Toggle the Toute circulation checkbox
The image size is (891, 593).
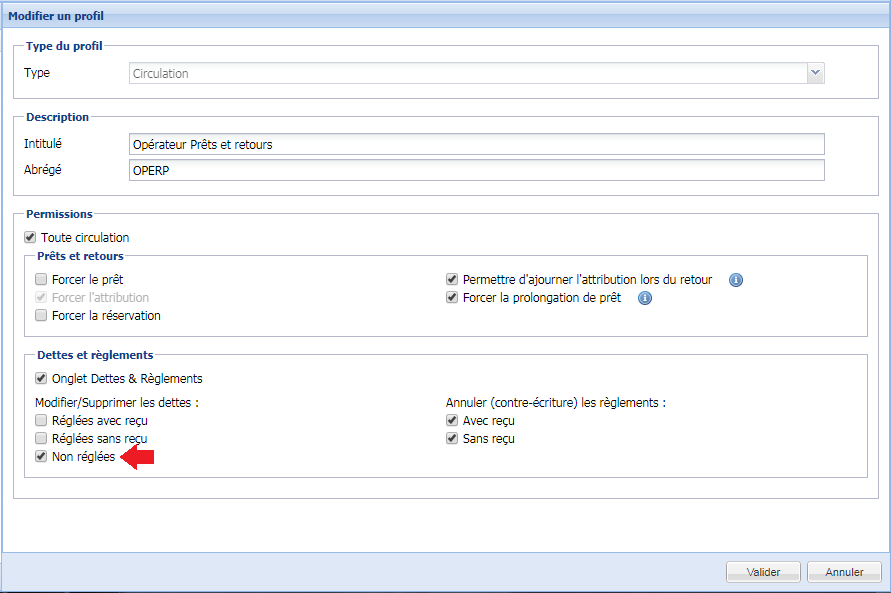[30, 238]
